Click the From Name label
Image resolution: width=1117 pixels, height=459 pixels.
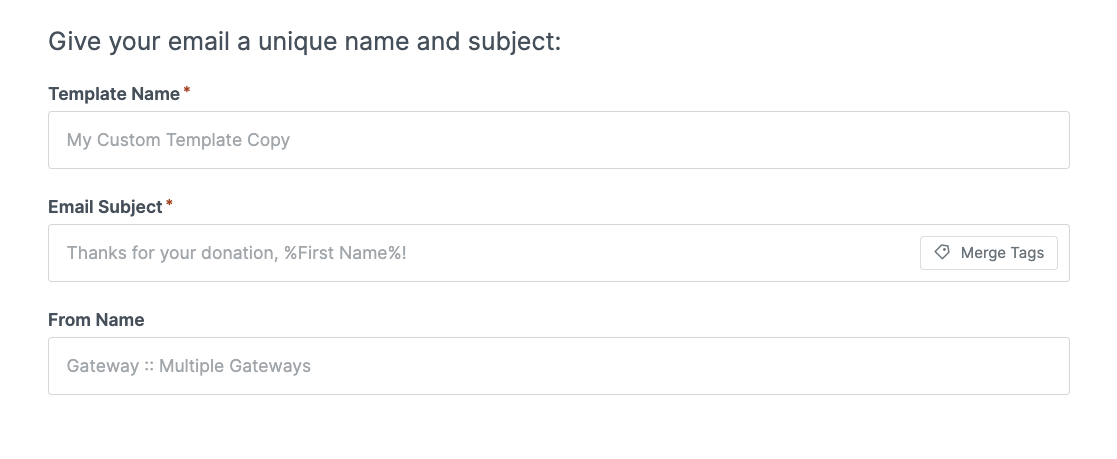pyautogui.click(x=96, y=320)
